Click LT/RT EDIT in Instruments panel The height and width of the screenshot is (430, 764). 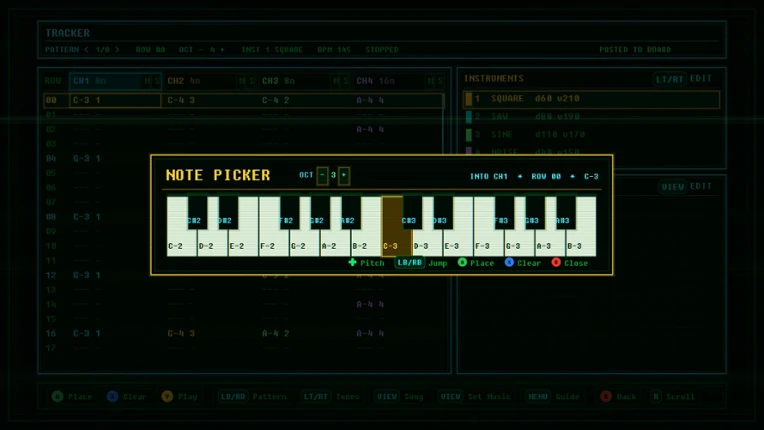coord(683,79)
